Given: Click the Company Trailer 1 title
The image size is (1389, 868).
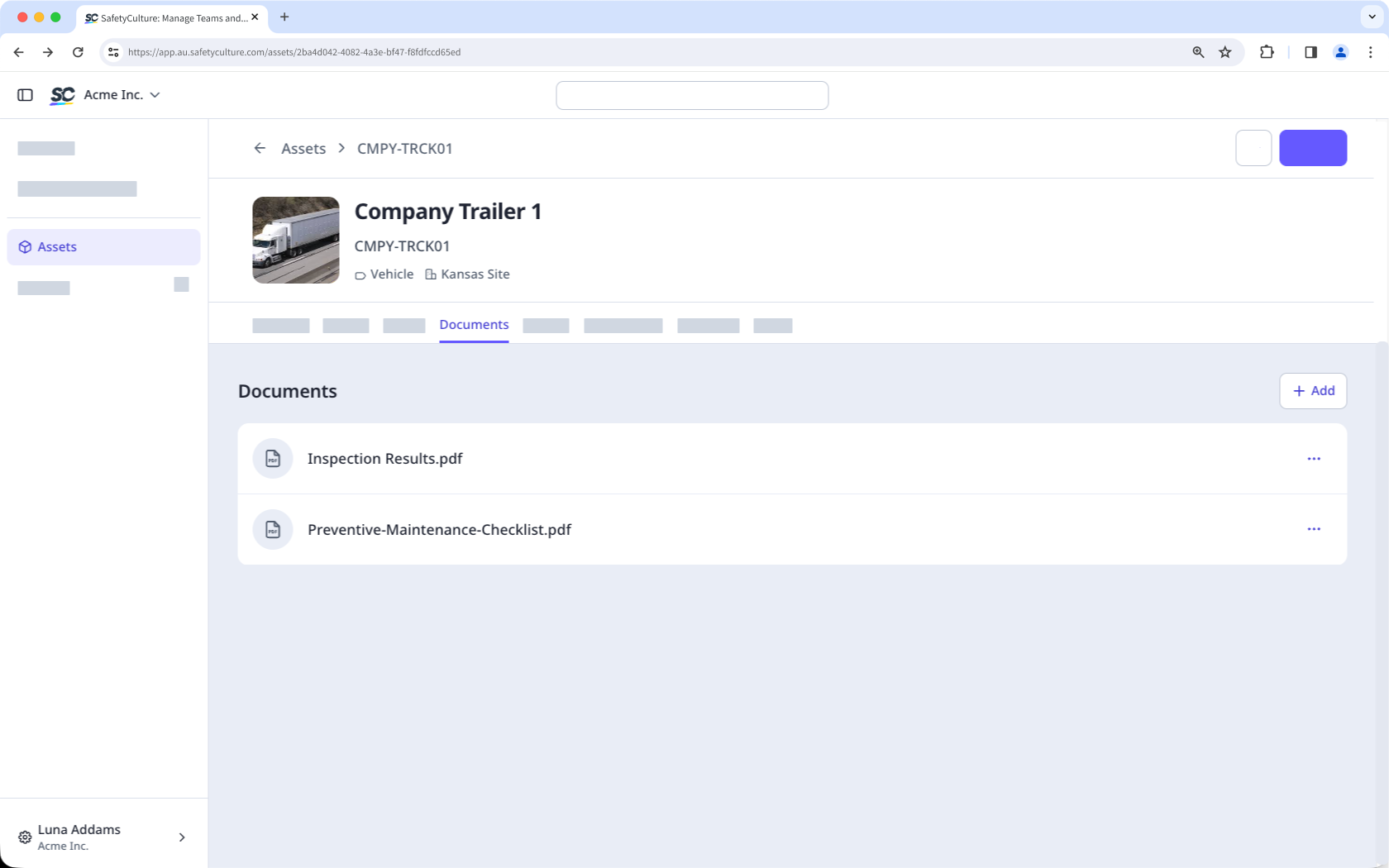Looking at the screenshot, I should (x=448, y=212).
